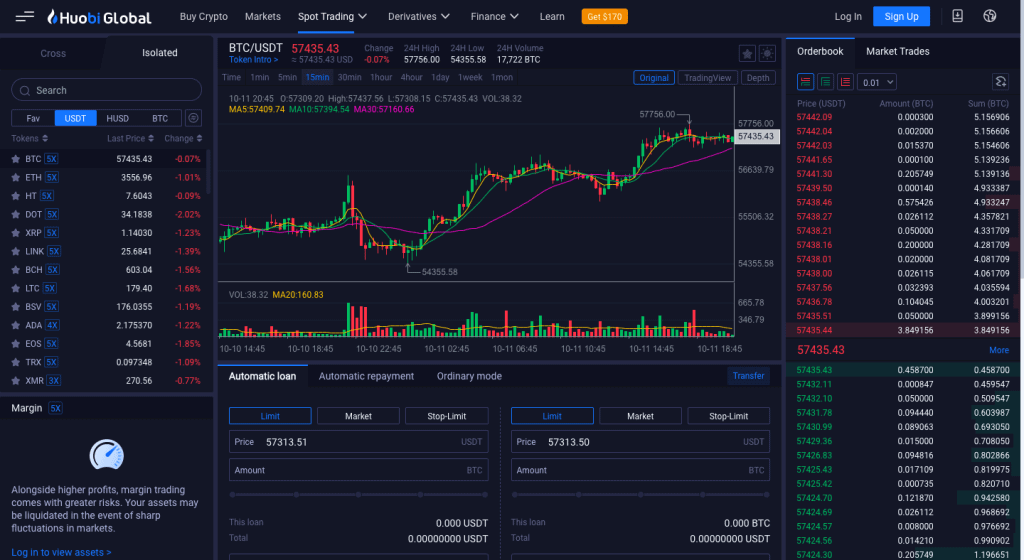
Task: Click the sell Amount BTC field
Action: click(x=641, y=470)
